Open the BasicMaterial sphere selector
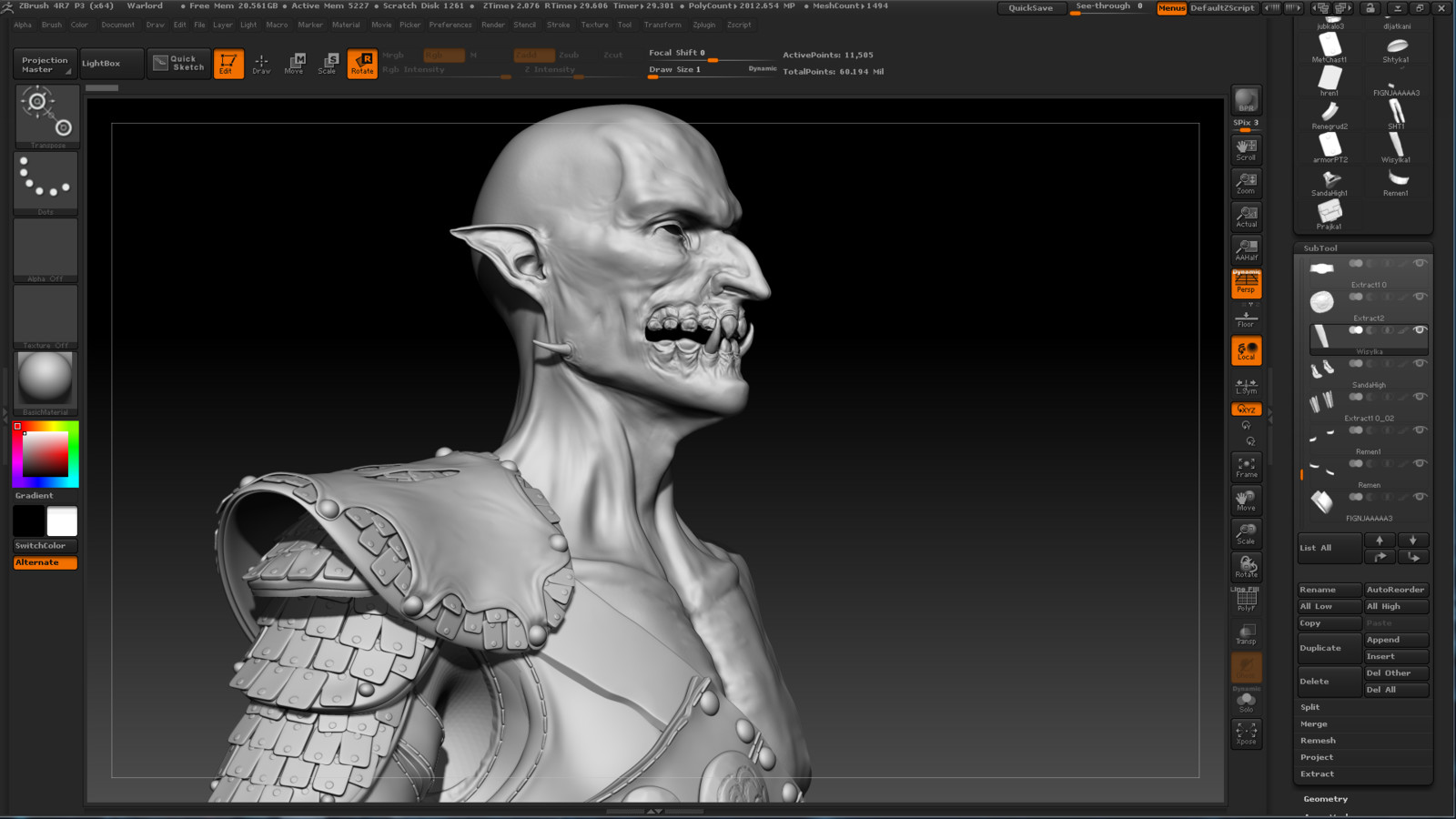This screenshot has height=819, width=1456. pyautogui.click(x=46, y=383)
